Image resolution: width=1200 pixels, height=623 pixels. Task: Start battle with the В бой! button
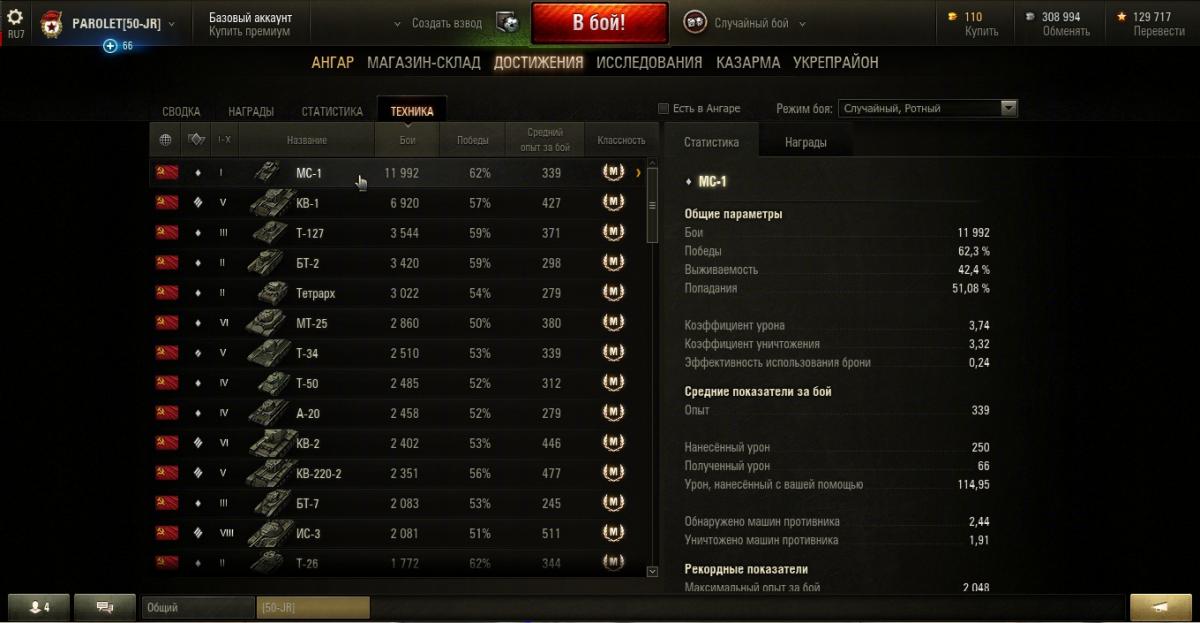pos(600,23)
